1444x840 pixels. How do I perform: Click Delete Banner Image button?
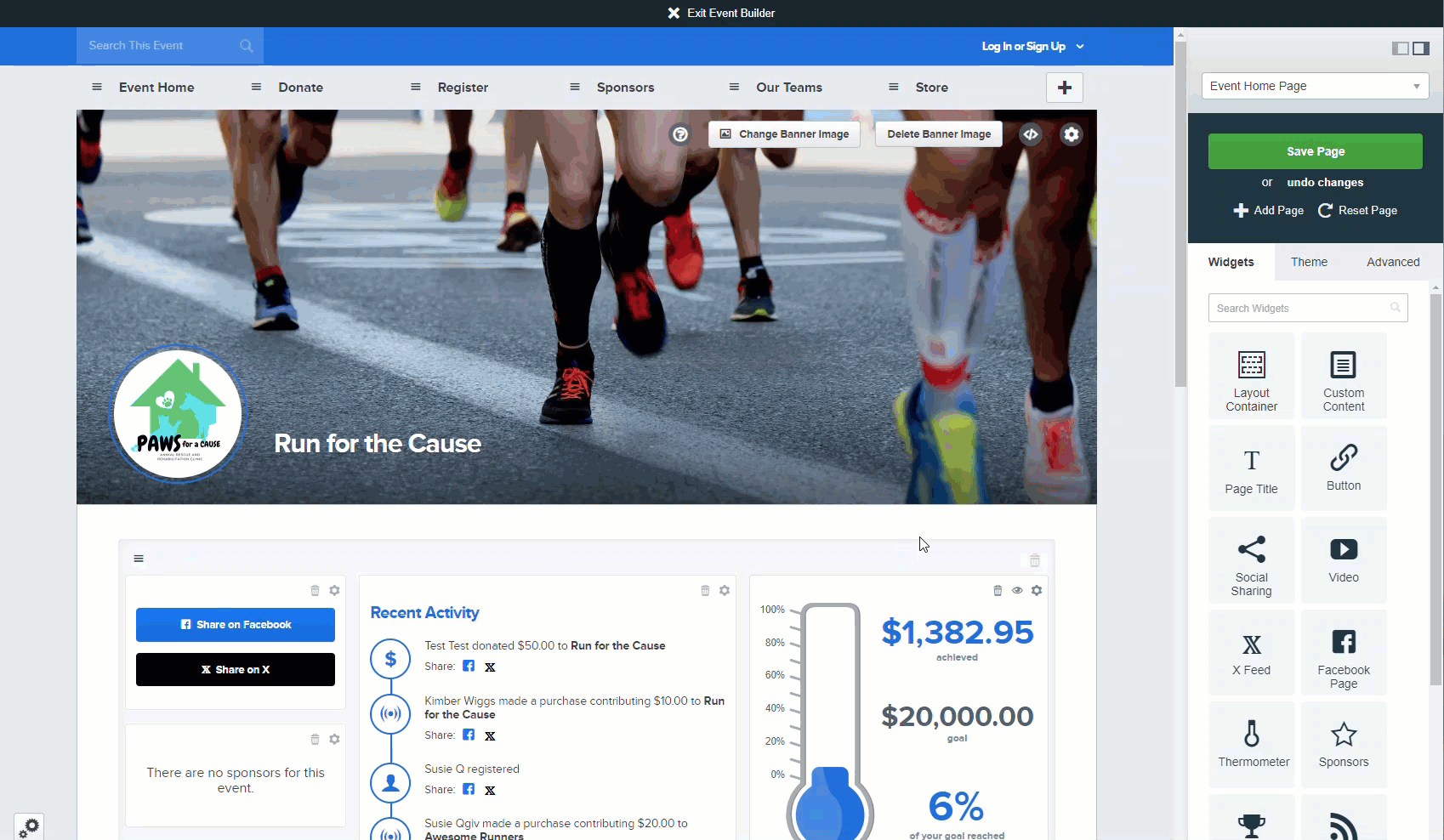click(x=939, y=134)
